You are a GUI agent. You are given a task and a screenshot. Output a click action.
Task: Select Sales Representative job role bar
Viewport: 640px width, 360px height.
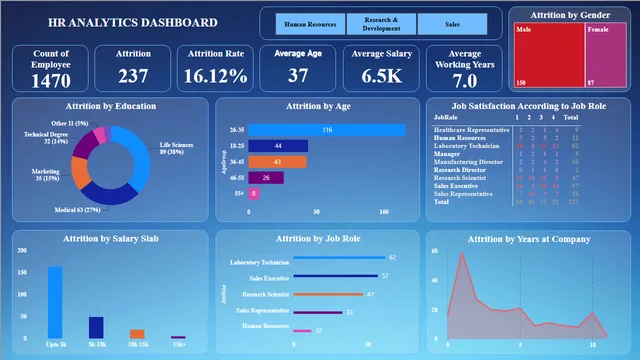click(318, 313)
